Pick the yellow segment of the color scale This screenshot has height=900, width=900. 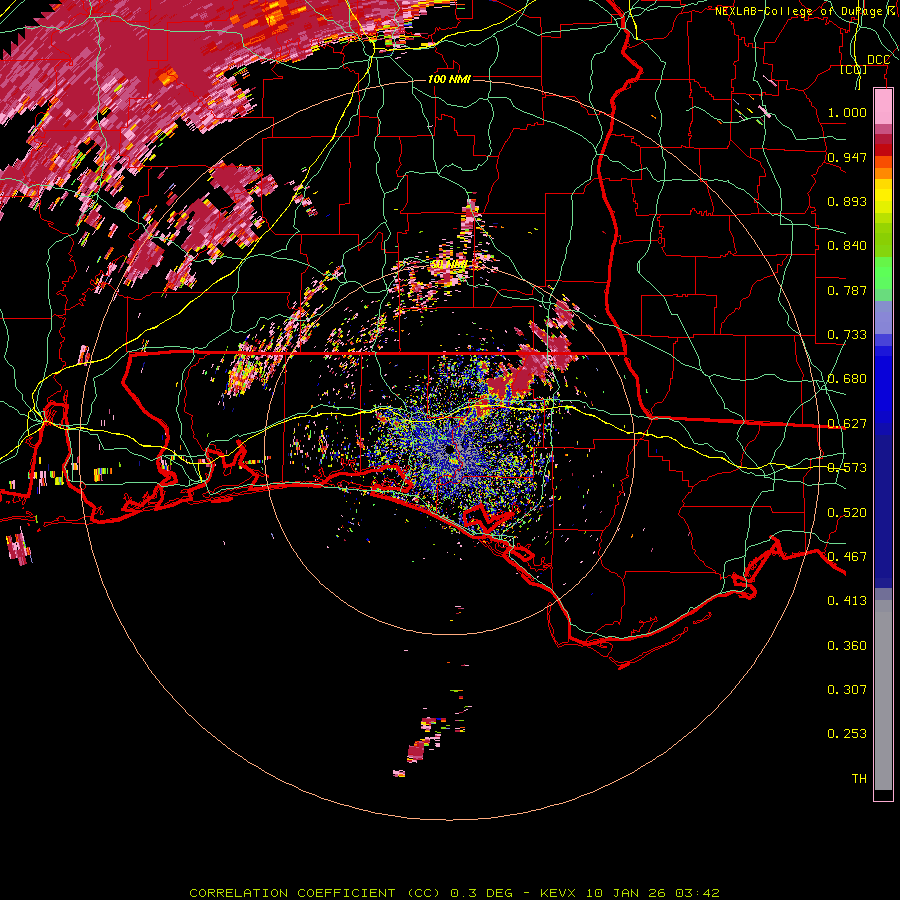[883, 197]
